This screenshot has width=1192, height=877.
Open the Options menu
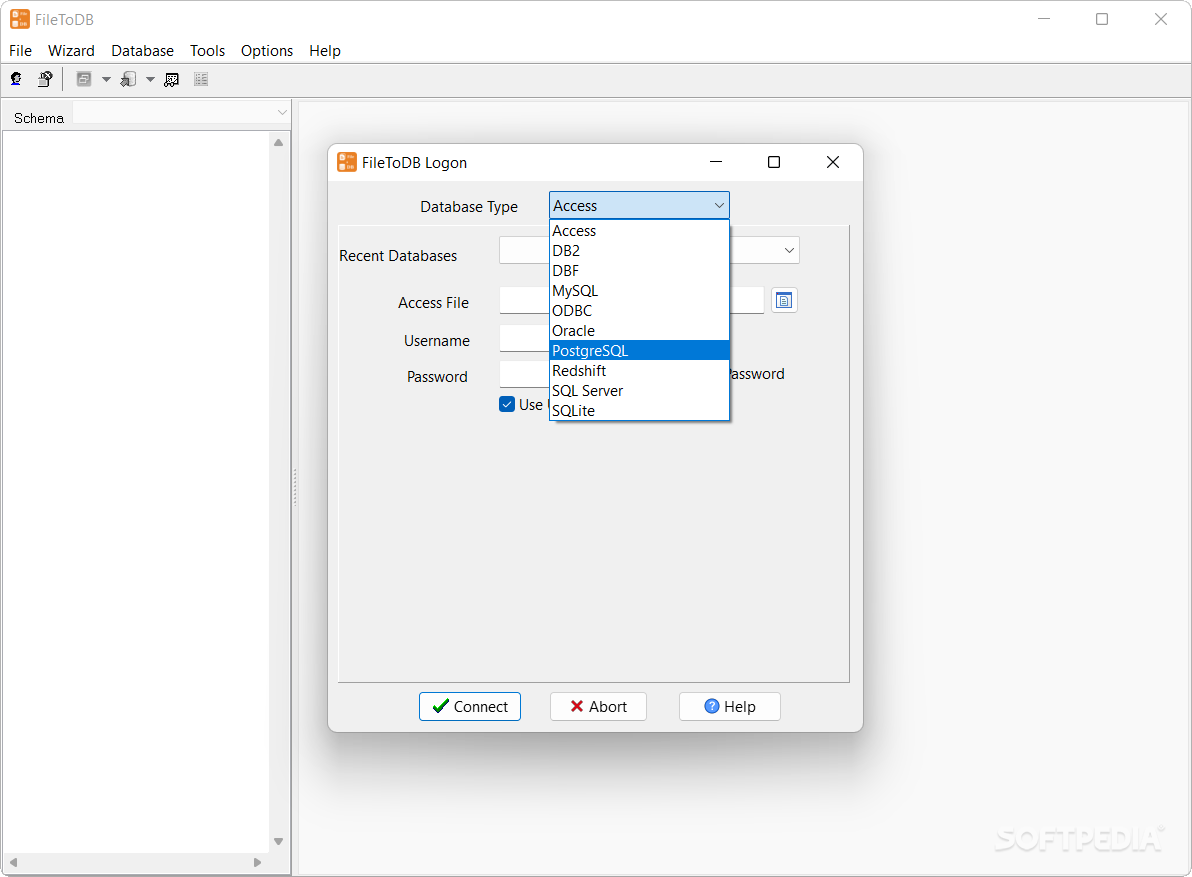267,51
